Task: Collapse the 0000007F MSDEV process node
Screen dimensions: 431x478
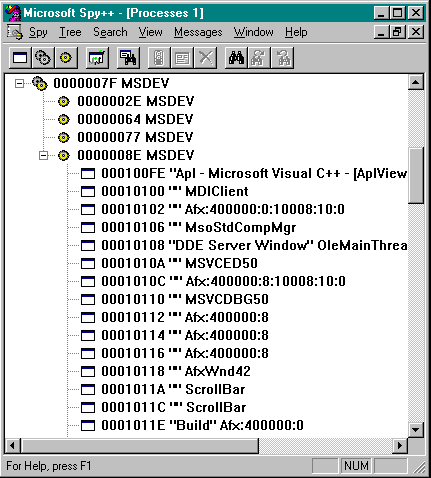Action: 20,83
